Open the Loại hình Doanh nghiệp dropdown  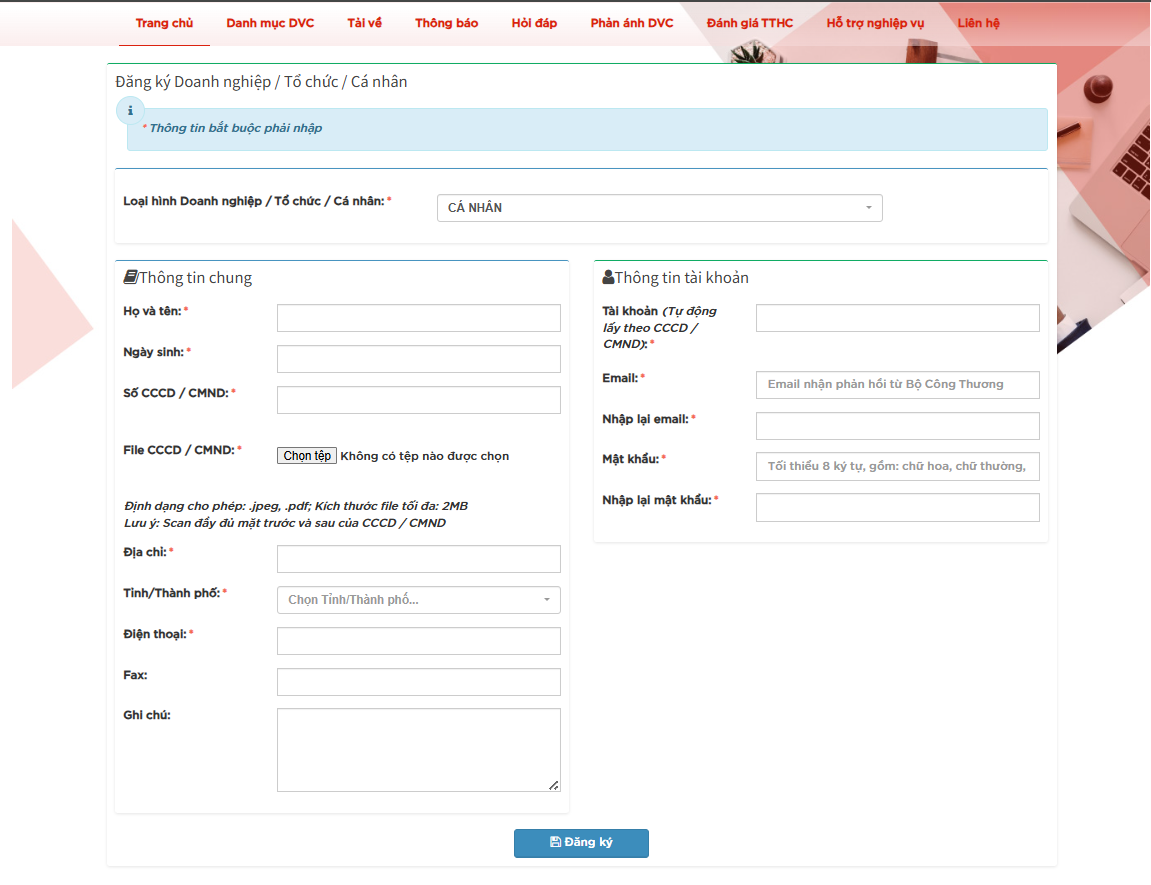(659, 208)
